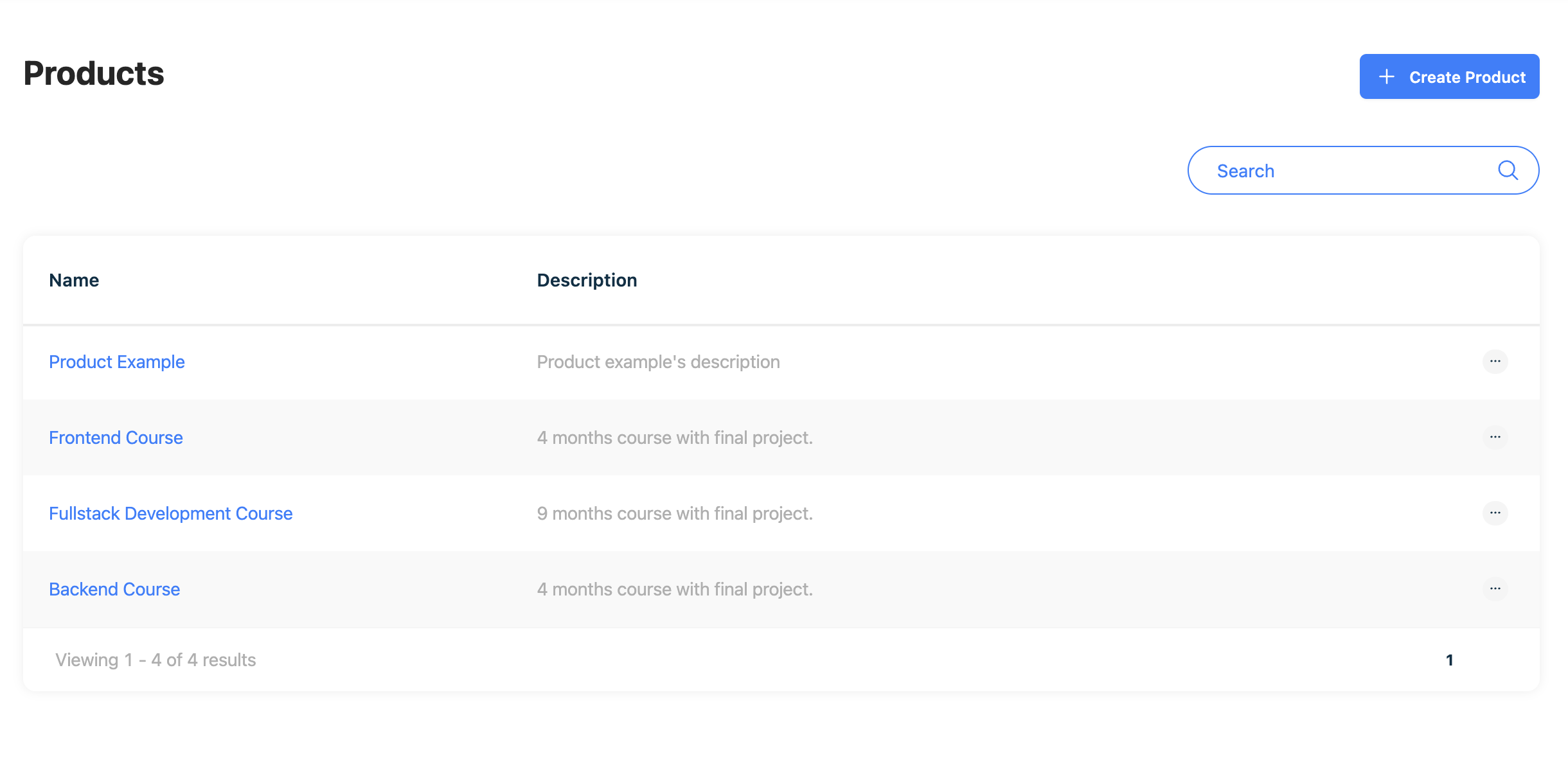Open the Frontend Course link

tap(116, 437)
